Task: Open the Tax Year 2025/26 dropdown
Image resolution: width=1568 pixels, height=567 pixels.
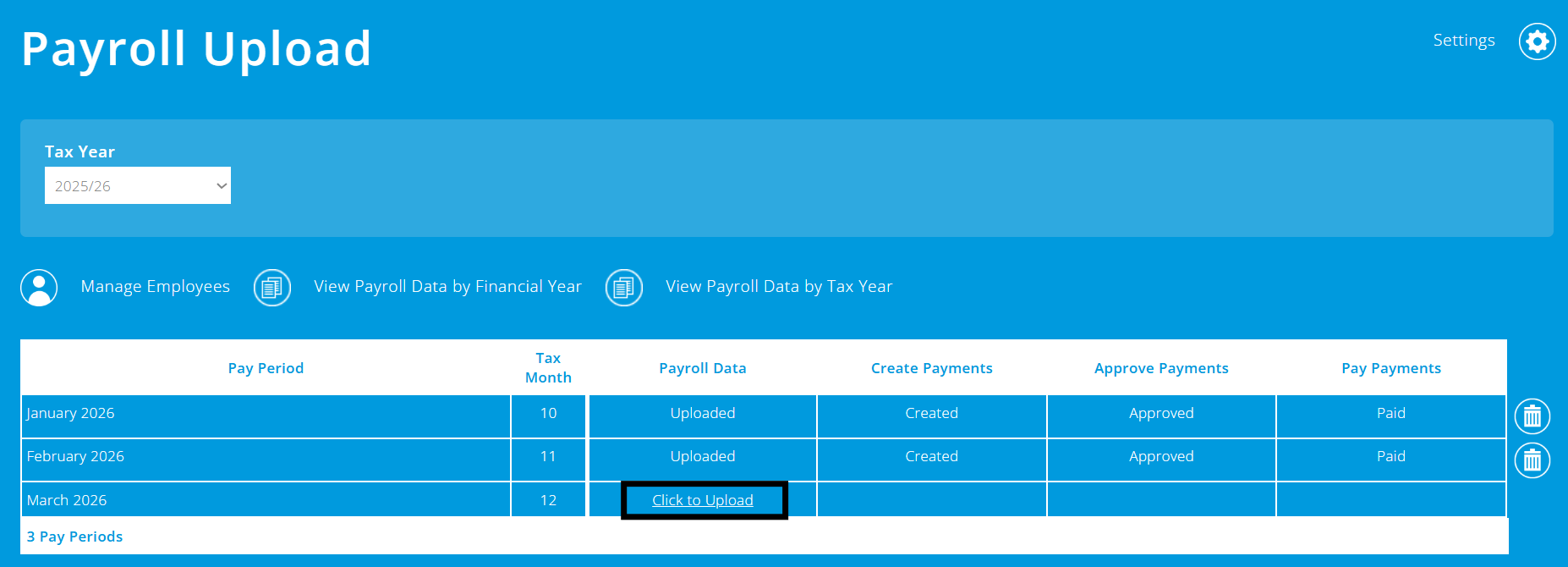Action: point(138,185)
